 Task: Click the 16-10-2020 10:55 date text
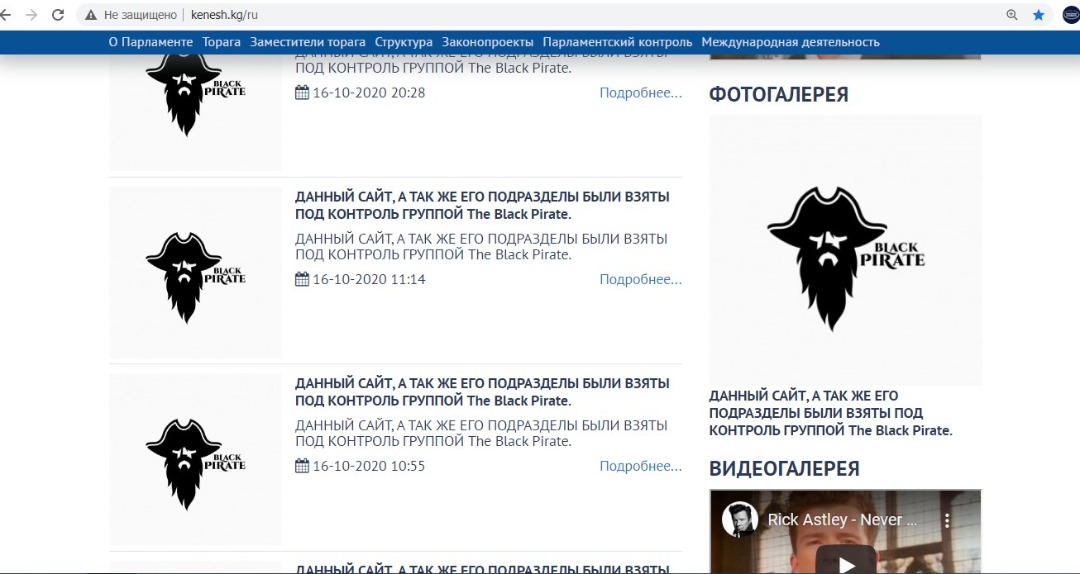[x=369, y=466]
